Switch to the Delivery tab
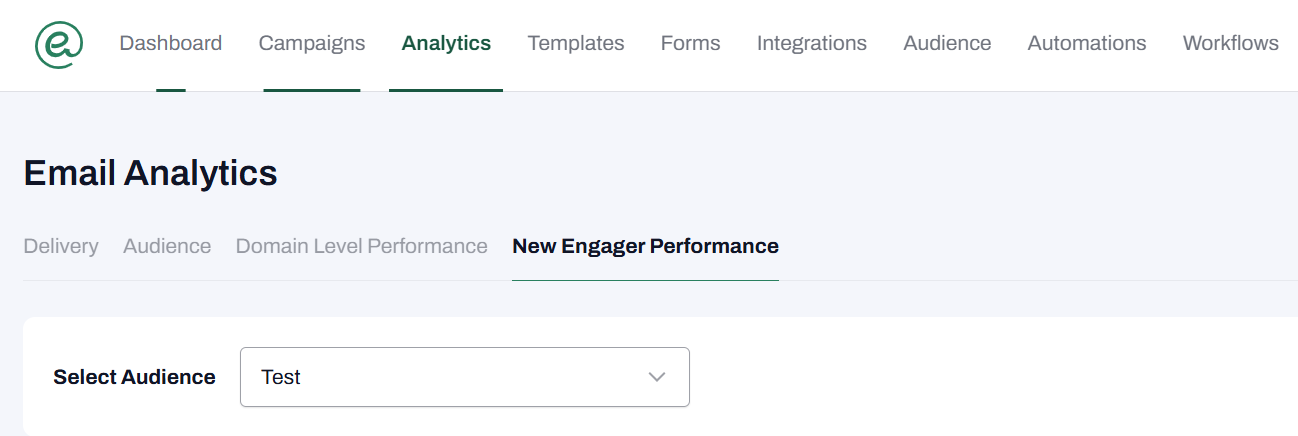The height and width of the screenshot is (436, 1298). click(x=61, y=246)
